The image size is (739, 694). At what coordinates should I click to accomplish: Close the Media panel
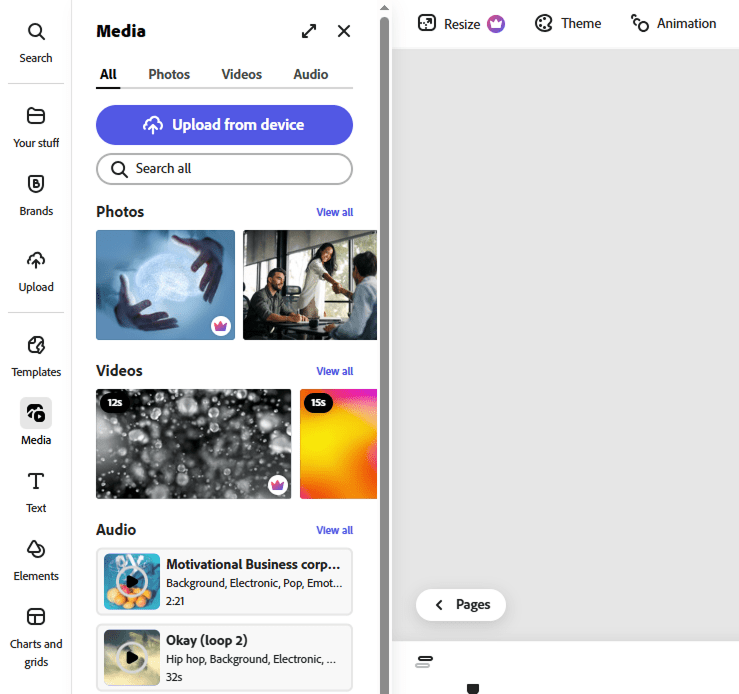pyautogui.click(x=344, y=31)
